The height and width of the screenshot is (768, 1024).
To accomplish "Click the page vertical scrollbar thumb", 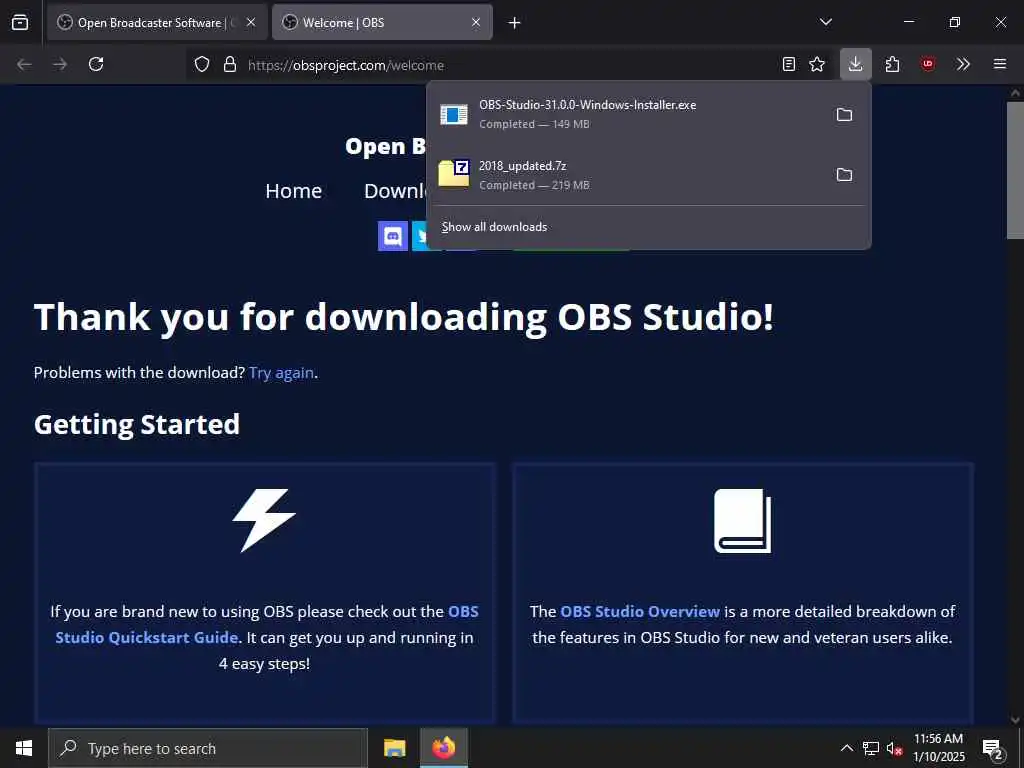I will tap(1015, 170).
